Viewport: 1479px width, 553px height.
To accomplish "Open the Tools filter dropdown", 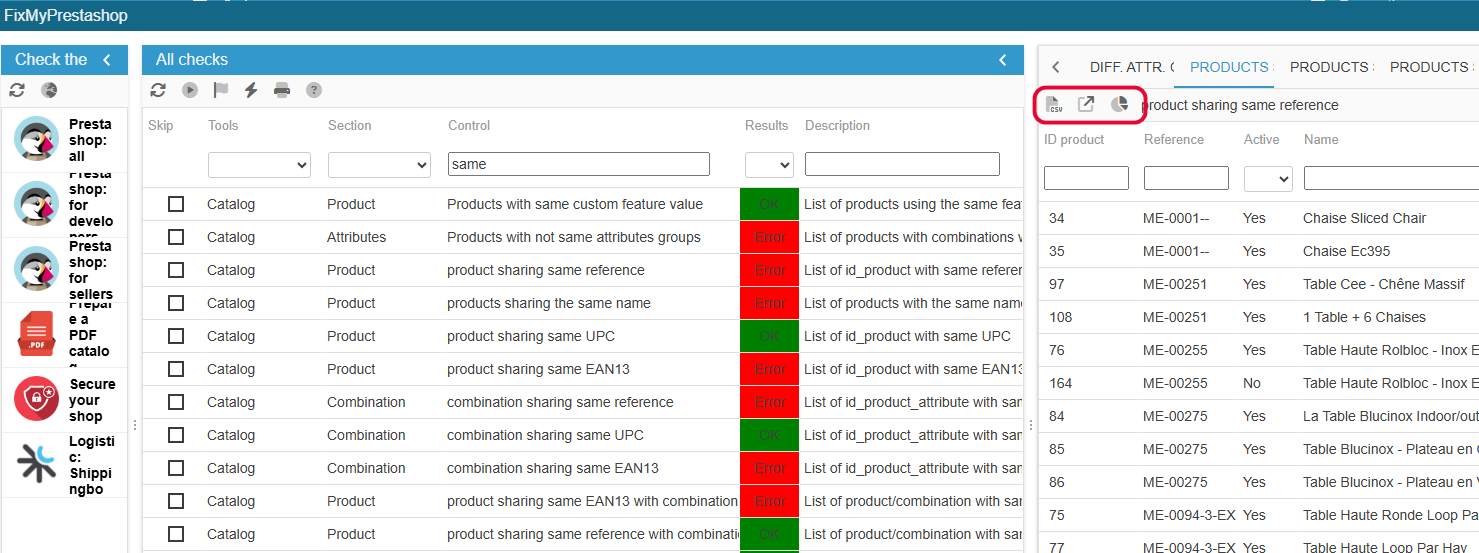I will pyautogui.click(x=259, y=164).
